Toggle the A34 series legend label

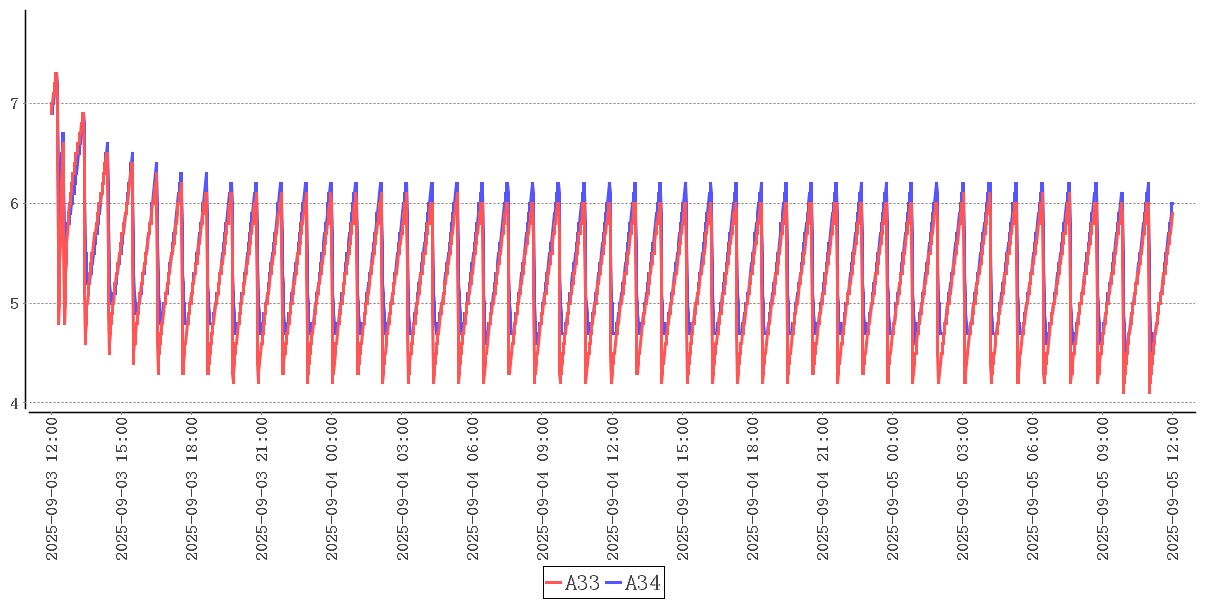coord(642,583)
